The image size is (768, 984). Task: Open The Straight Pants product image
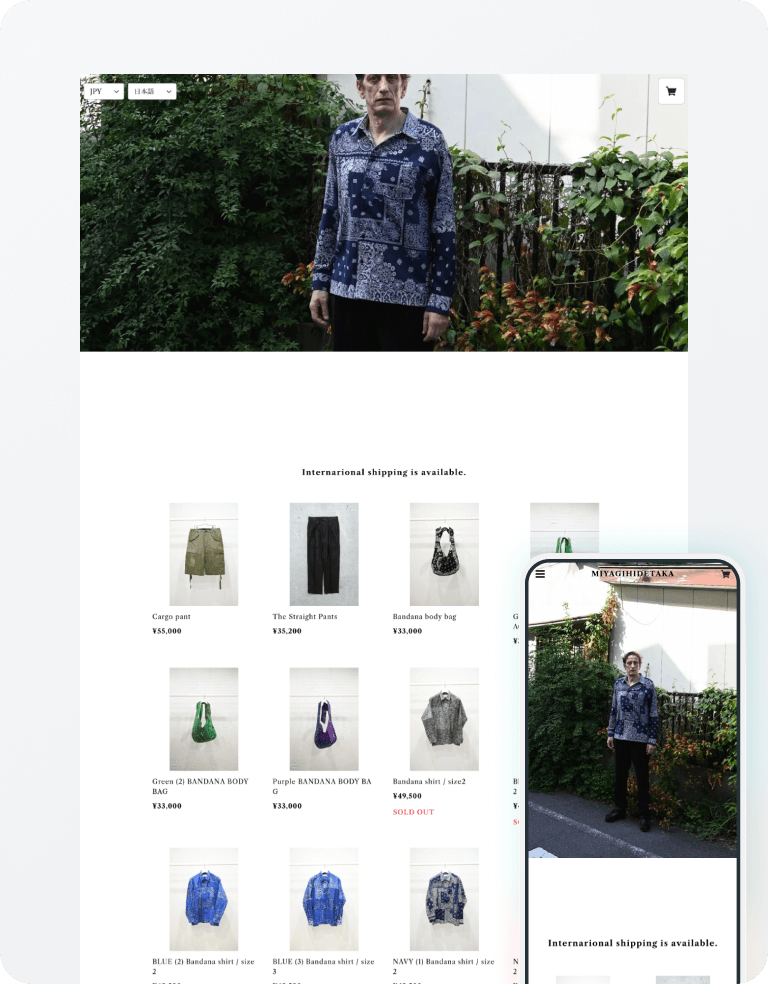(x=324, y=554)
